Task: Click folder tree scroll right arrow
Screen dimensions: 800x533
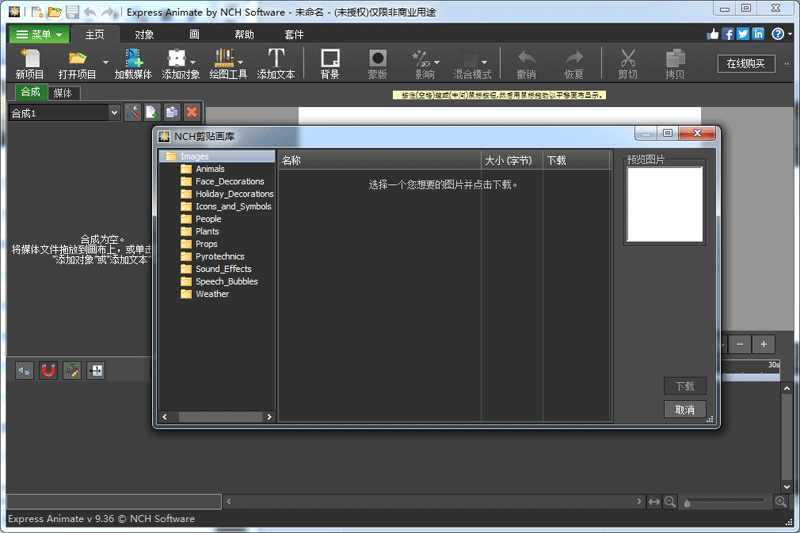Action: (x=269, y=417)
